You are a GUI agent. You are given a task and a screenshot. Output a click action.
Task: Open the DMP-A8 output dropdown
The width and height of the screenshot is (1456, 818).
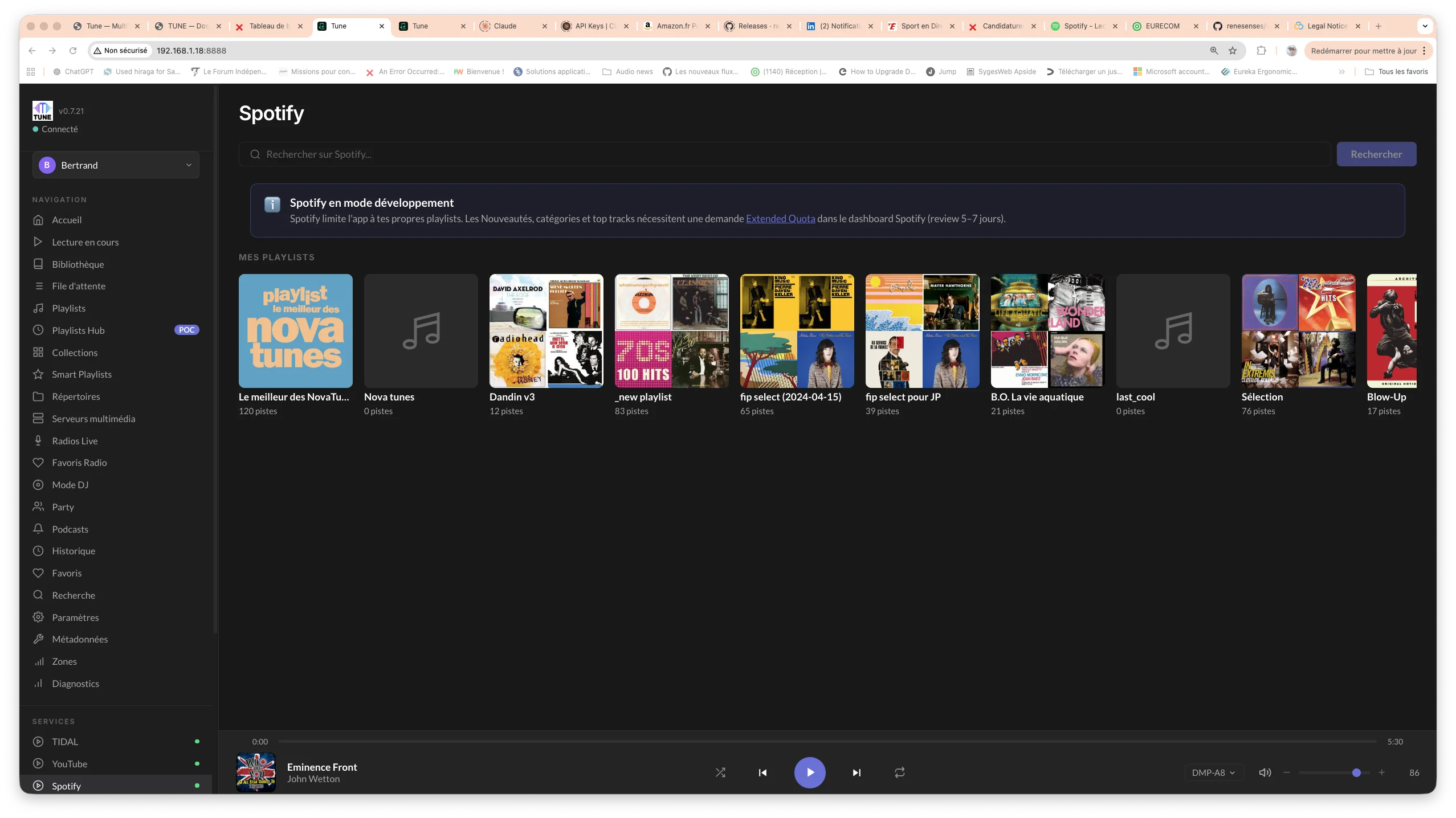click(1213, 772)
